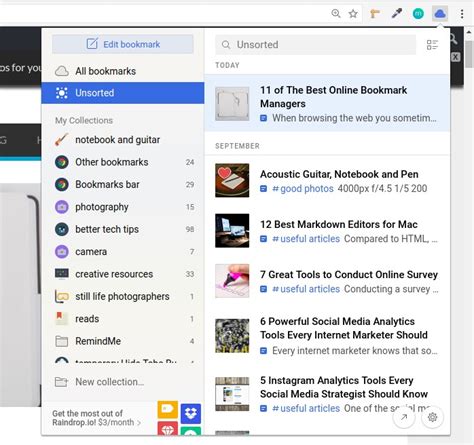Click the cloud icon beside All bookmarks
474x445 pixels.
62,71
